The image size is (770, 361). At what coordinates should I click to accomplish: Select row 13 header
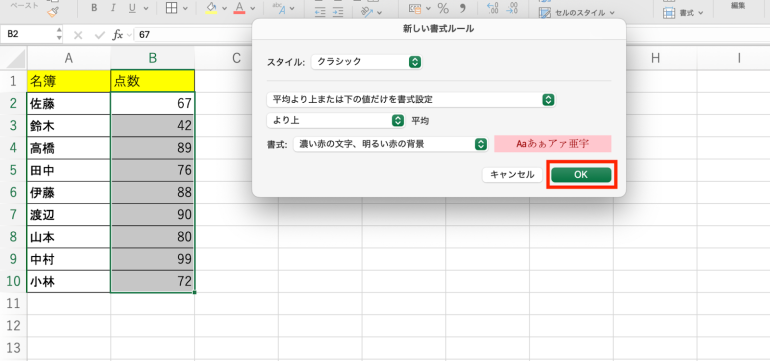pos(13,348)
